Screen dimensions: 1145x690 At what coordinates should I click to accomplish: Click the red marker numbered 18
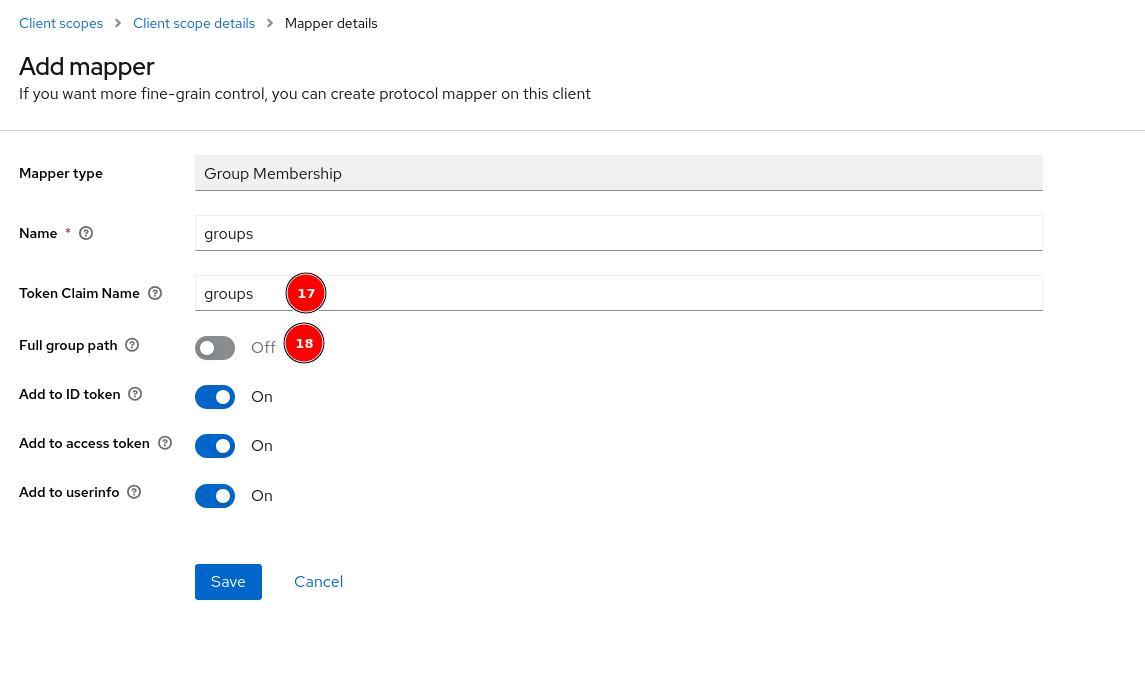click(304, 343)
